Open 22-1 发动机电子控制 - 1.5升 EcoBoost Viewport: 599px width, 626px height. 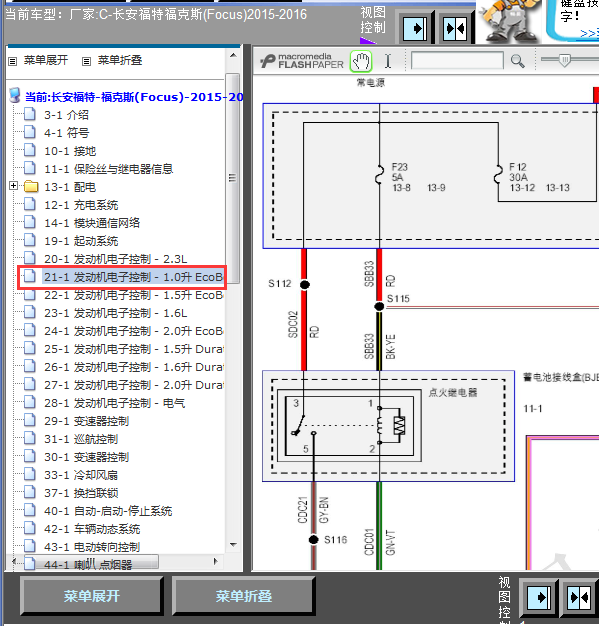[133, 295]
